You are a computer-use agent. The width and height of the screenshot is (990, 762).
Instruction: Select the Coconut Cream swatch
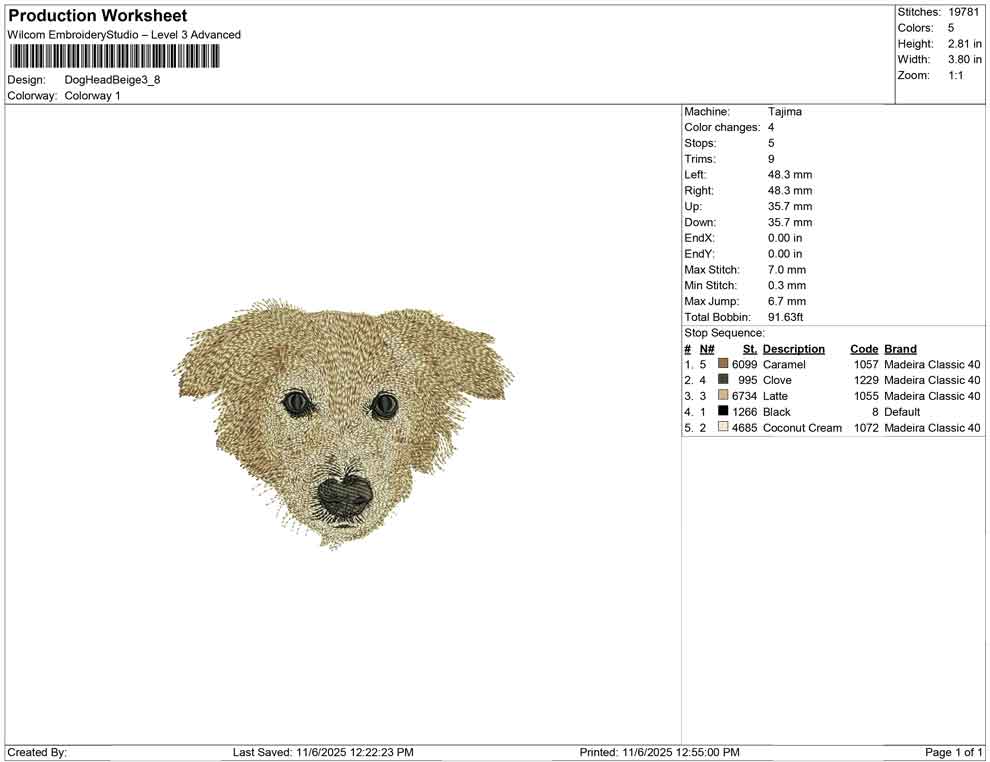pos(723,427)
